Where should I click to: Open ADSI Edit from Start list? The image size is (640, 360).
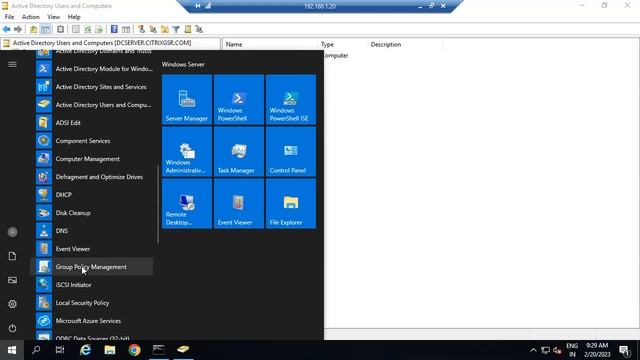coord(92,122)
